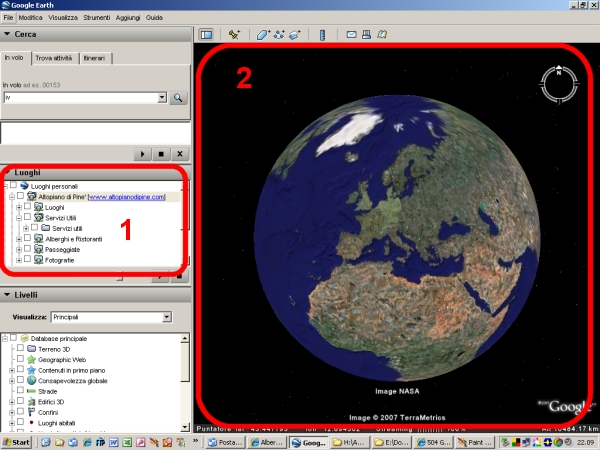Tick the Luoghi personali checkbox
600x450 pixels.
[13, 186]
